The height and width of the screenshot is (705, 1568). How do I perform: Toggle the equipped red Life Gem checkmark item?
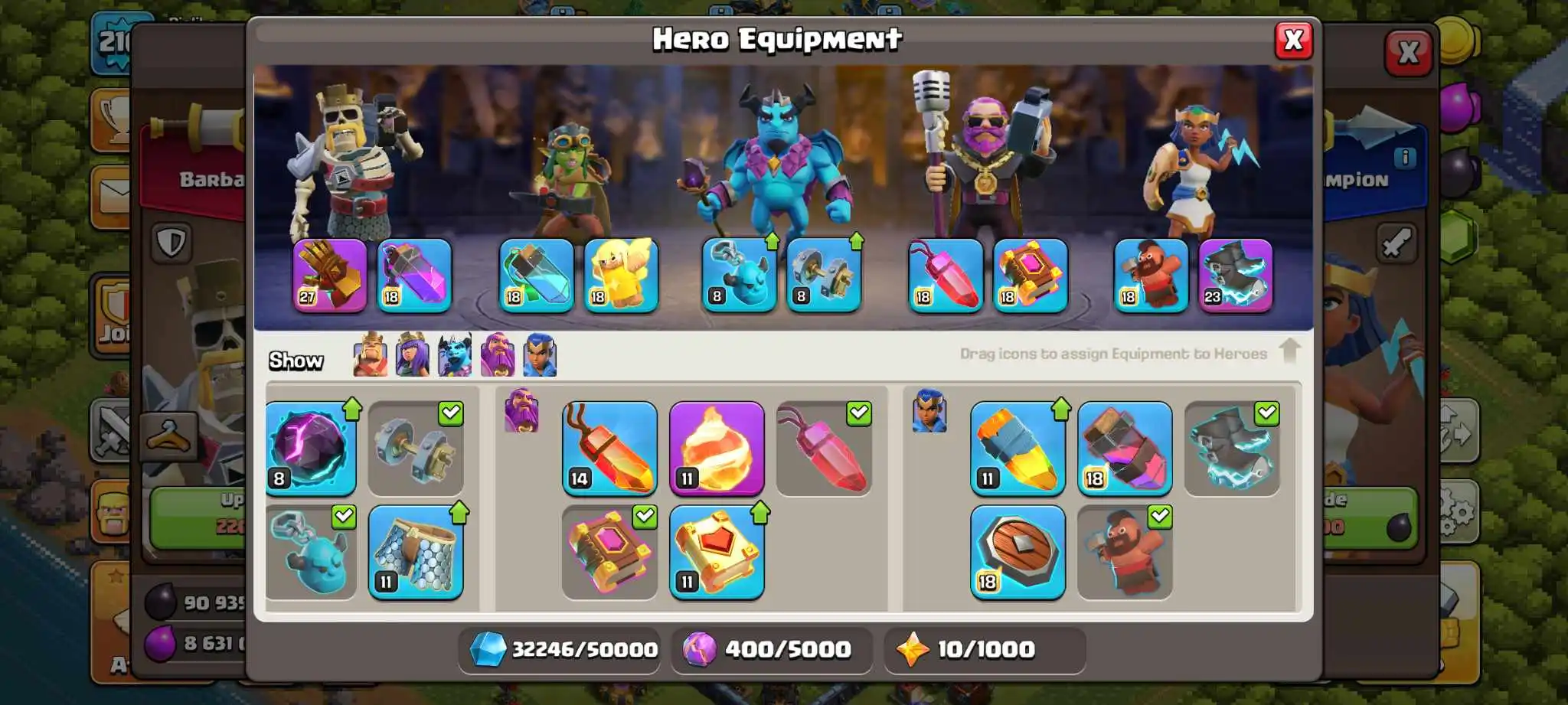pyautogui.click(x=824, y=449)
